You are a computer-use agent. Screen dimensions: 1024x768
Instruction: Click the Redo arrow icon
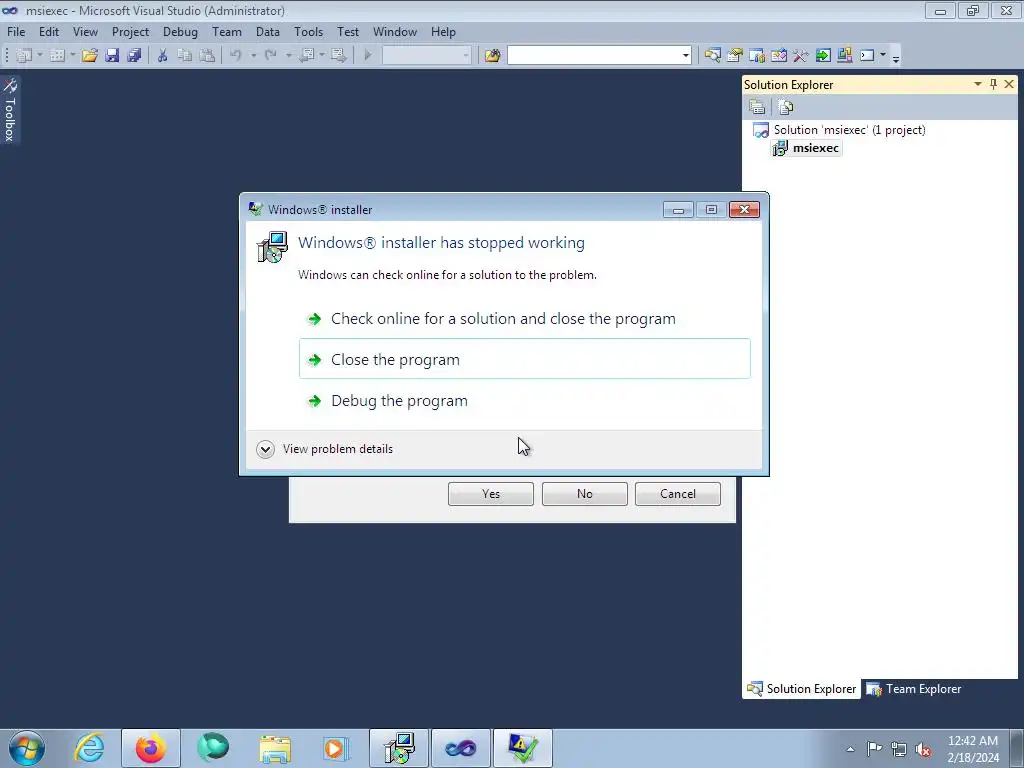pos(271,56)
